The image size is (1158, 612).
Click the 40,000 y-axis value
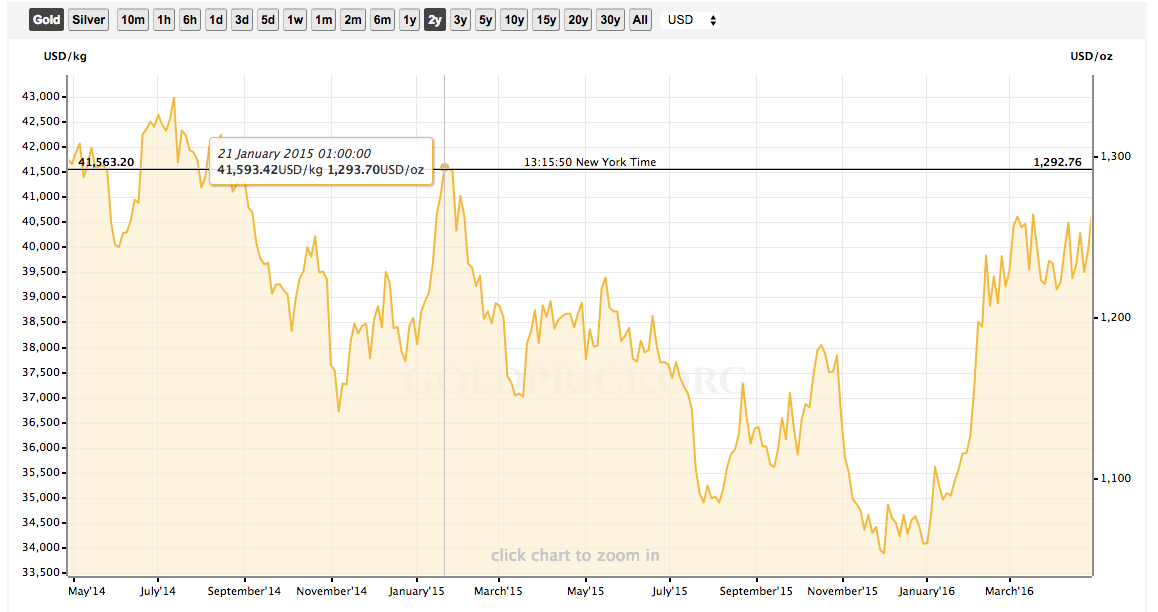point(41,247)
